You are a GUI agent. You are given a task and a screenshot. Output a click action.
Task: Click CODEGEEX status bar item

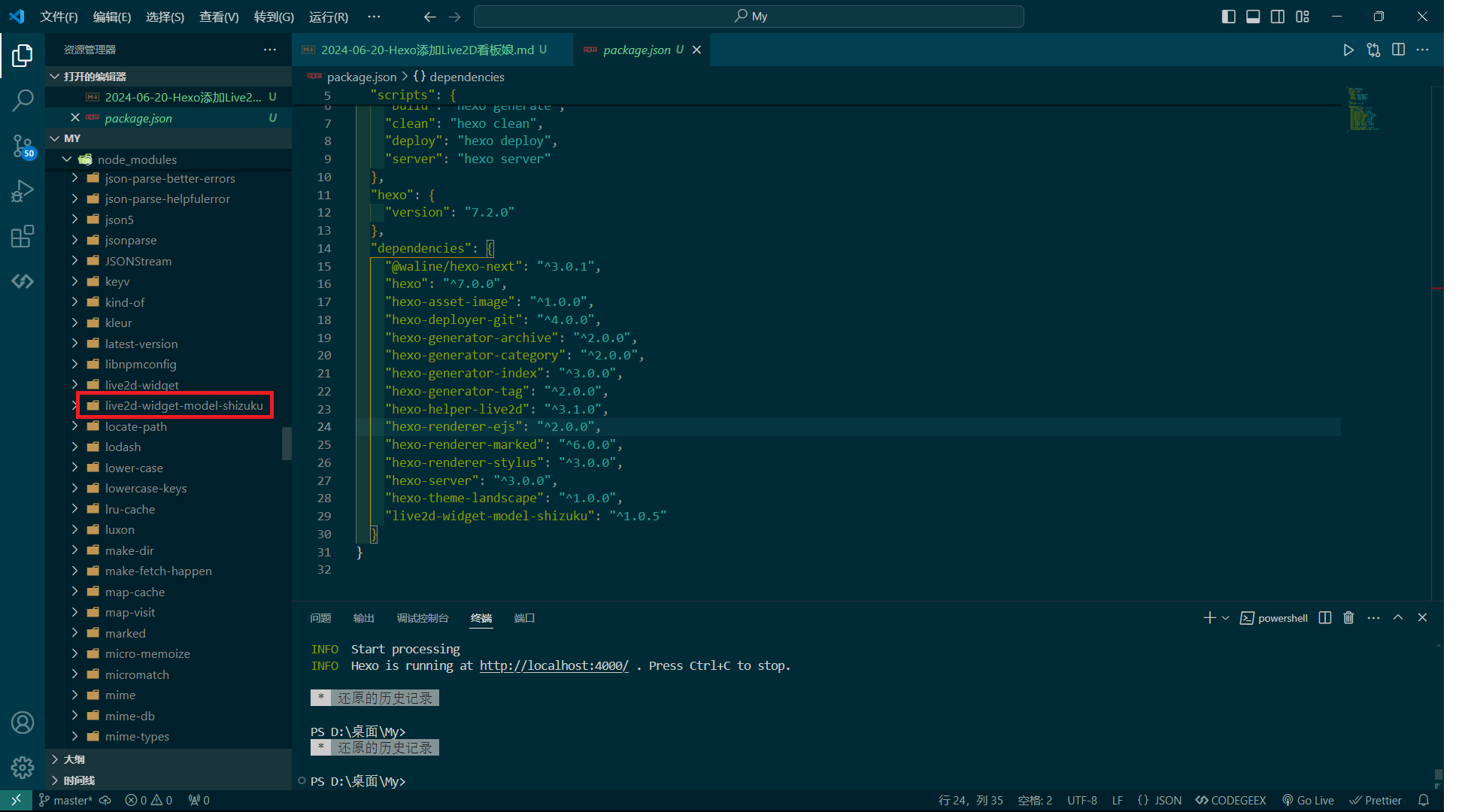click(1230, 800)
